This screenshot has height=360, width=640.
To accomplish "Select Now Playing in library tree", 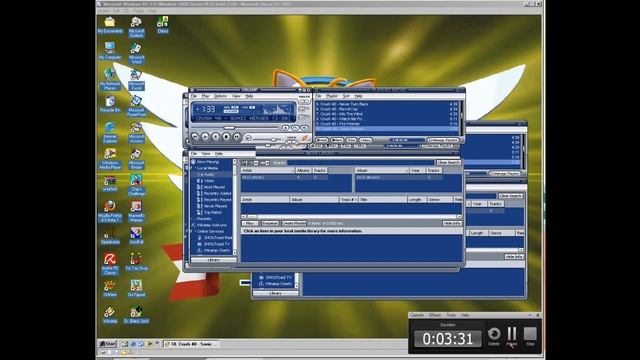I will click(207, 162).
